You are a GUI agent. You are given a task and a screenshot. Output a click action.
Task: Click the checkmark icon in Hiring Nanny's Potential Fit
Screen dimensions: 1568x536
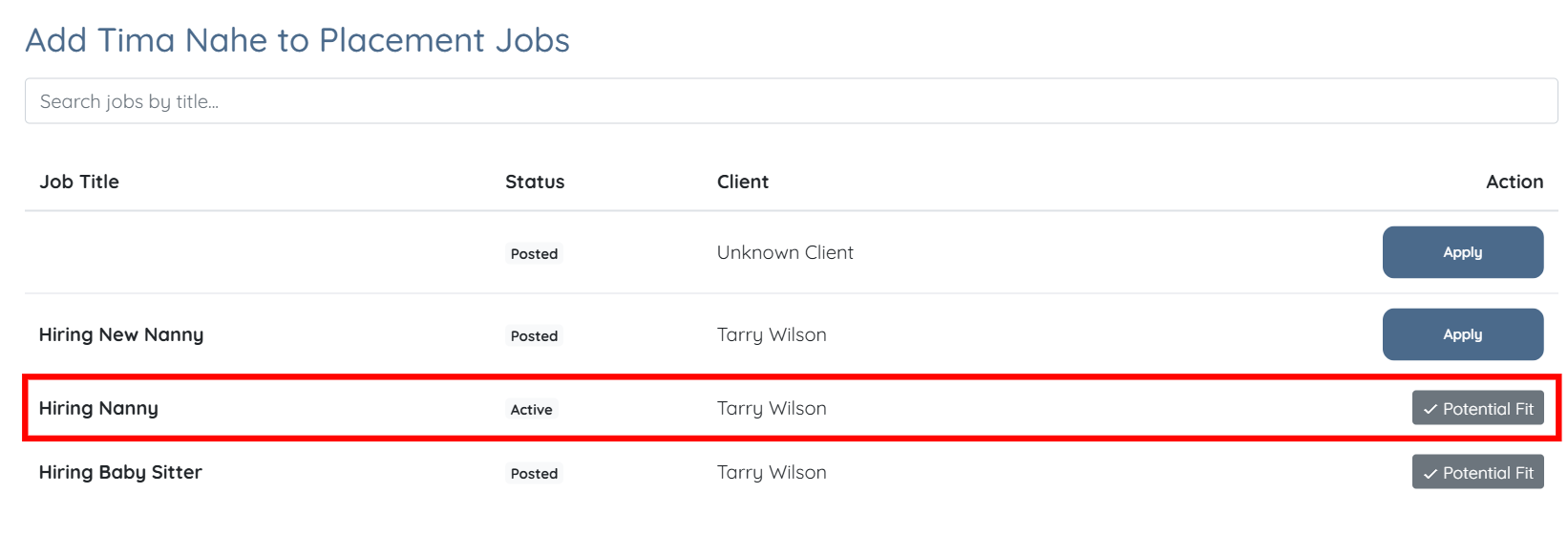(x=1430, y=409)
